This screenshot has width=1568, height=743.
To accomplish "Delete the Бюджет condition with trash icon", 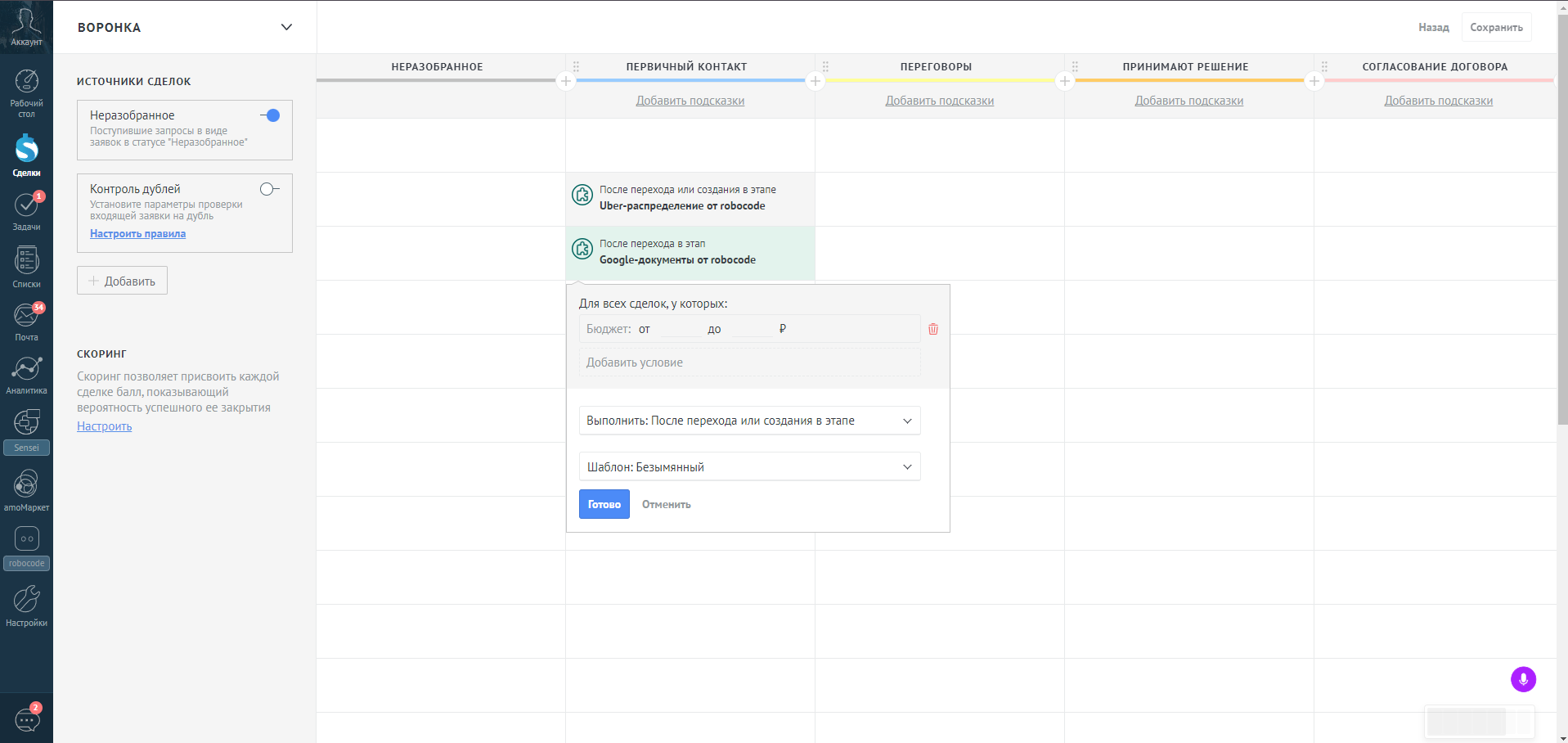I will (x=933, y=329).
